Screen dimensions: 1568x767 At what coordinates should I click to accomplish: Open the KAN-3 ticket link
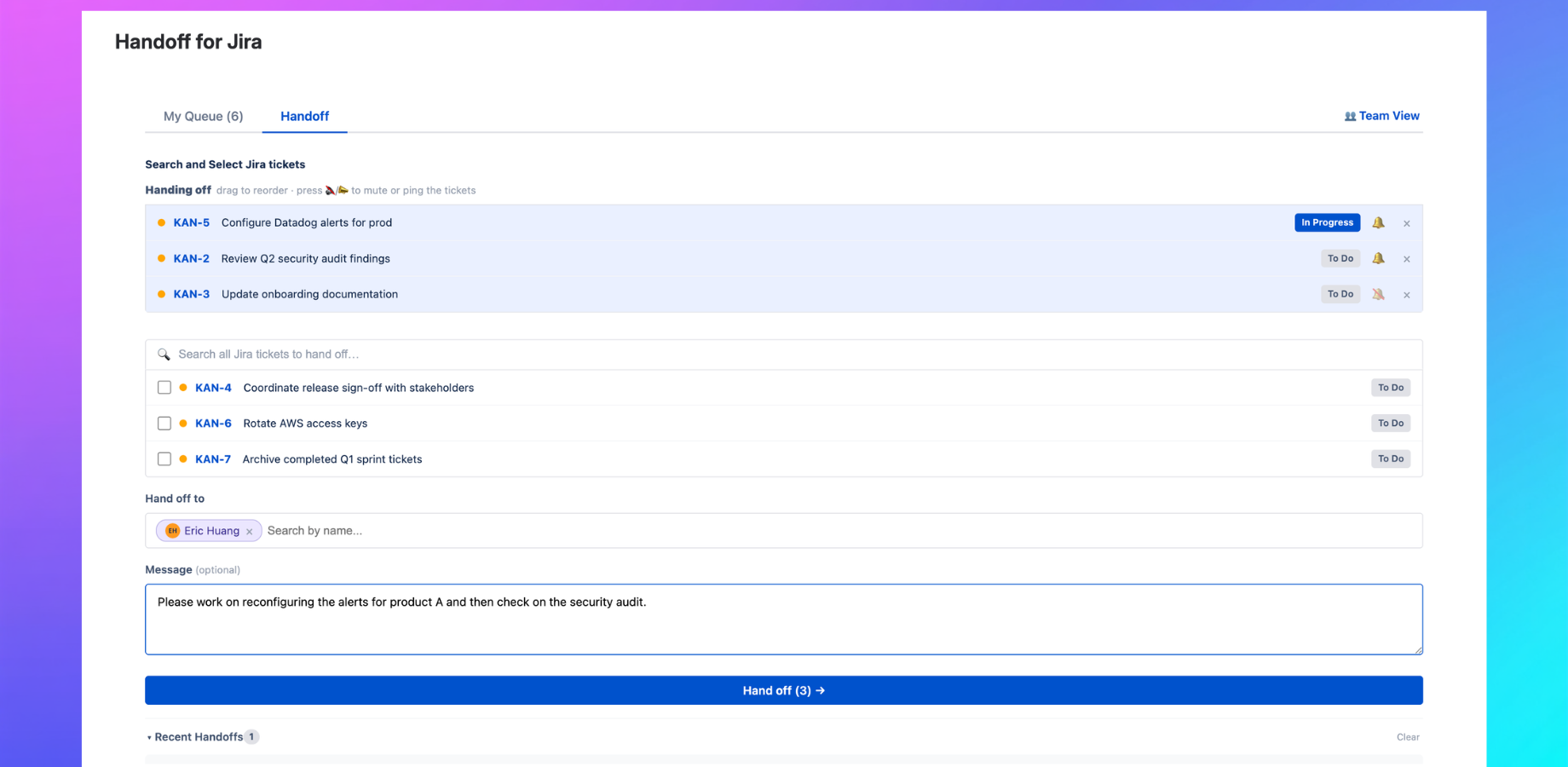tap(192, 294)
